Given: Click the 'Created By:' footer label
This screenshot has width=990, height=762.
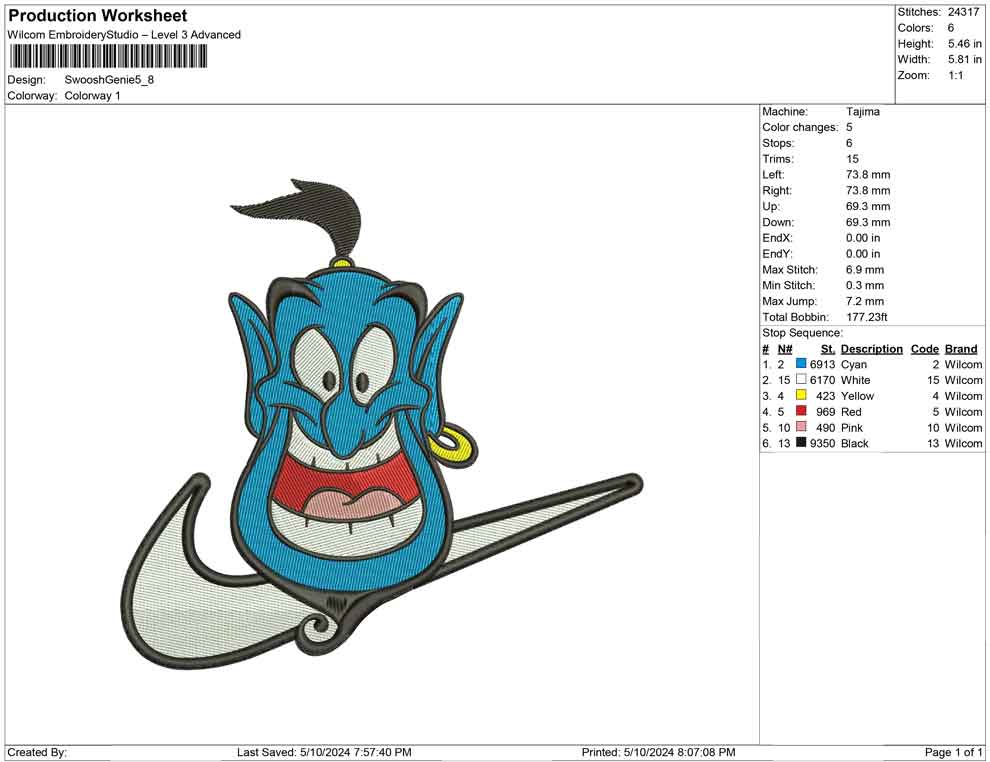Looking at the screenshot, I should click(37, 752).
